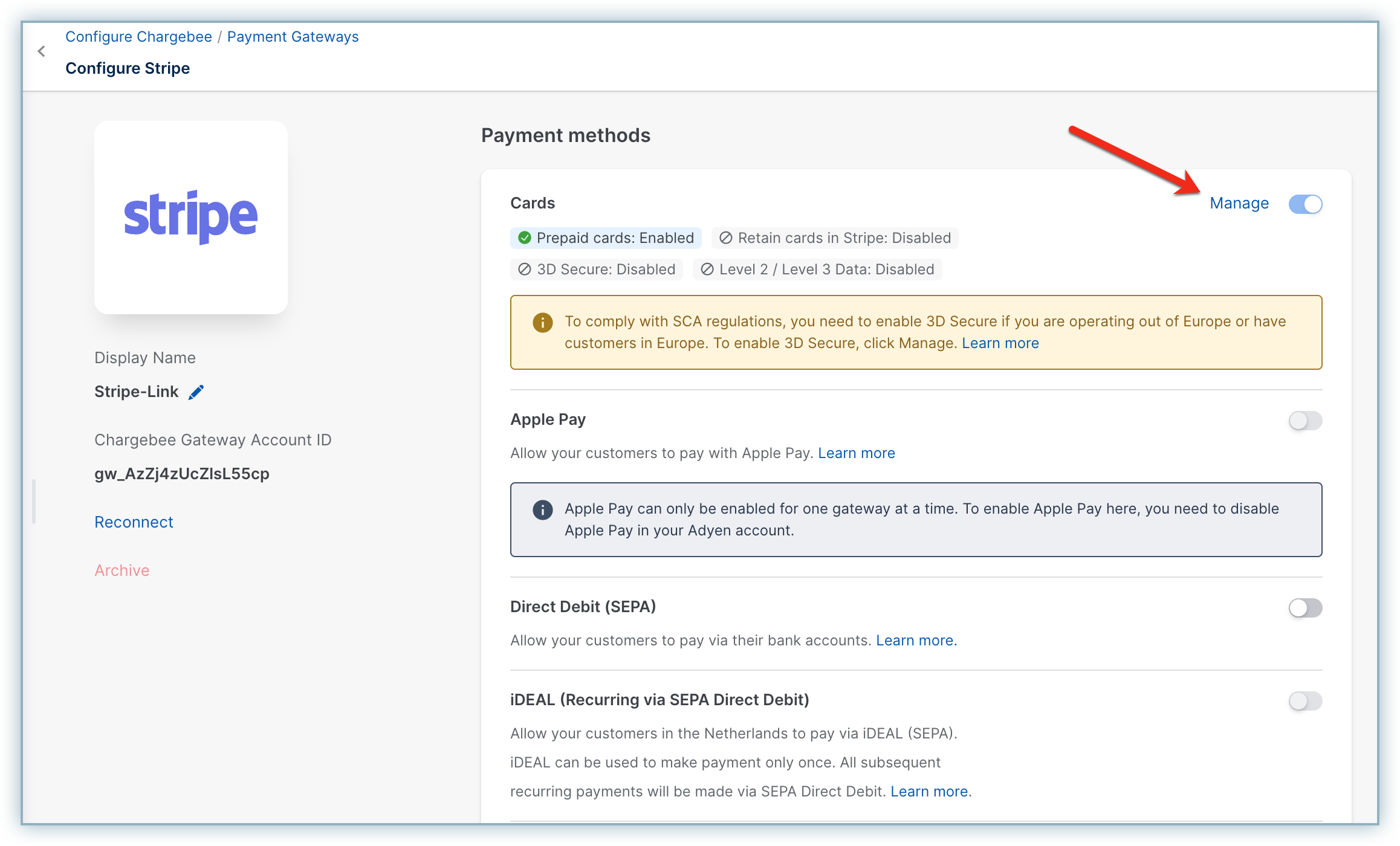Viewport: 1400px width, 846px height.
Task: Archive the Stripe gateway
Action: 122,570
